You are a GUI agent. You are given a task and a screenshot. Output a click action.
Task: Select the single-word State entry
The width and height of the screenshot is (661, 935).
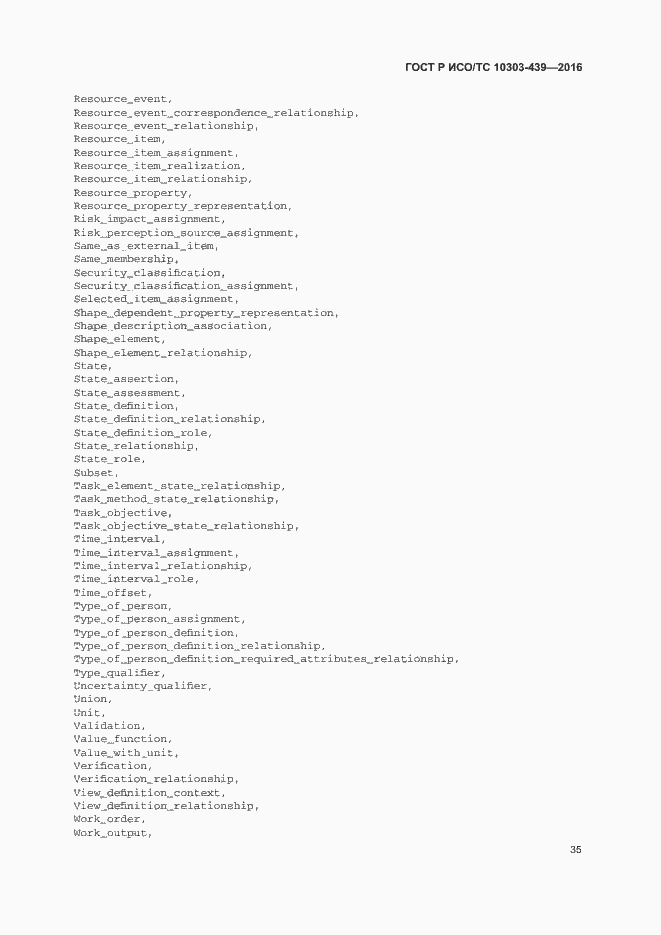tap(93, 366)
